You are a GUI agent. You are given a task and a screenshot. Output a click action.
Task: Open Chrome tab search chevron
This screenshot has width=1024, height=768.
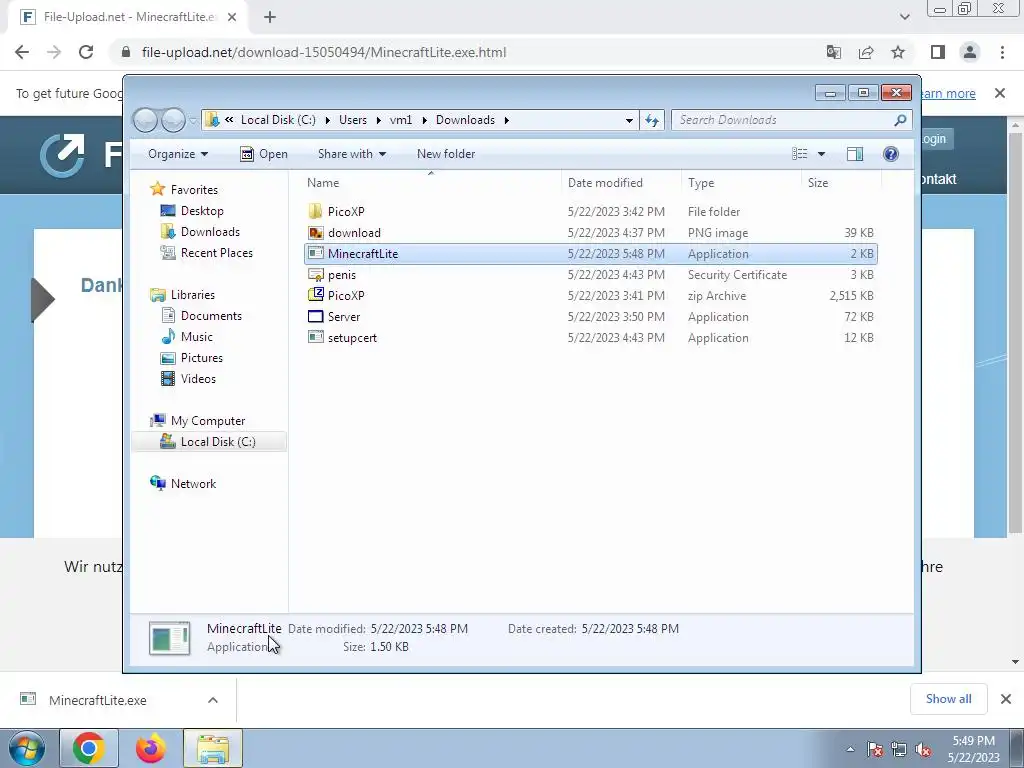(904, 17)
